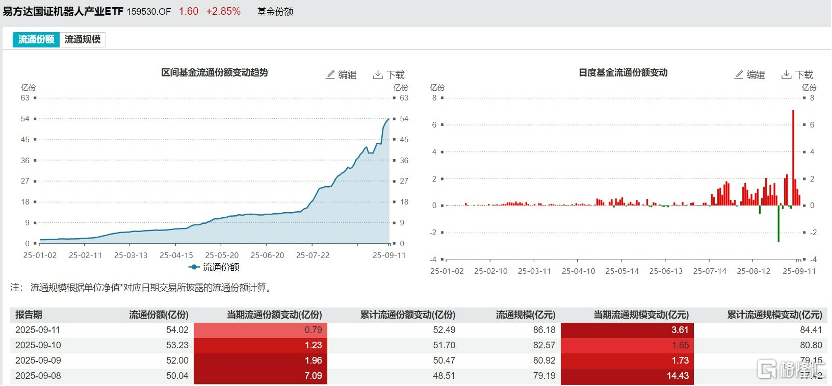Click the edit pencil icon on right chart
The width and height of the screenshot is (832, 386).
pos(739,74)
